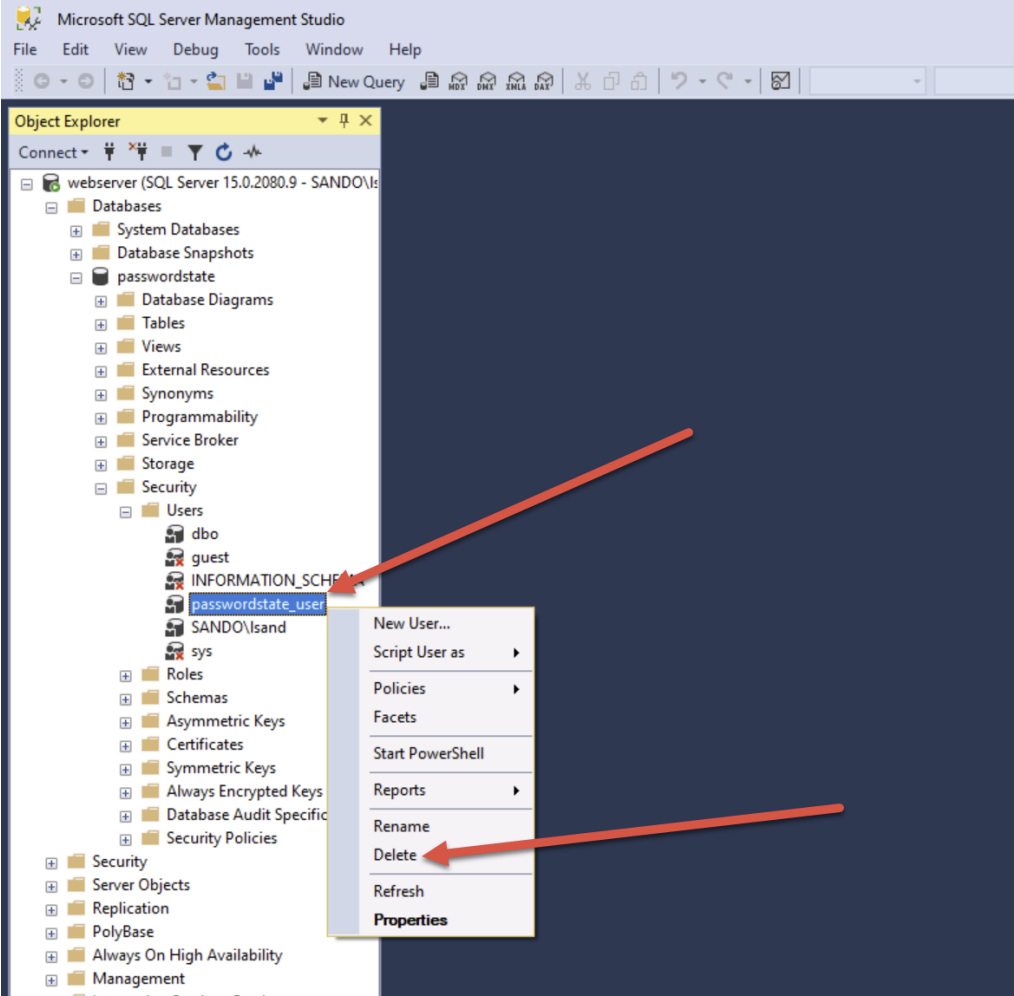Screen dimensions: 1014x996
Task: Select the Always On High Availability folder
Action: 187,955
